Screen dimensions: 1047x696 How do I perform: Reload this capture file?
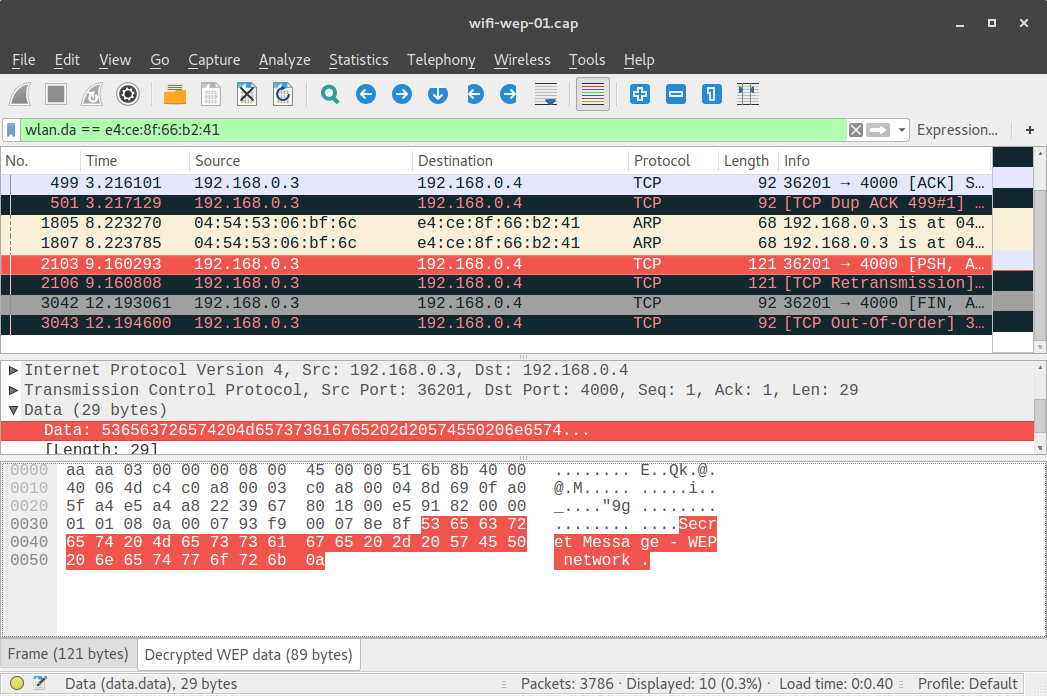pos(281,94)
